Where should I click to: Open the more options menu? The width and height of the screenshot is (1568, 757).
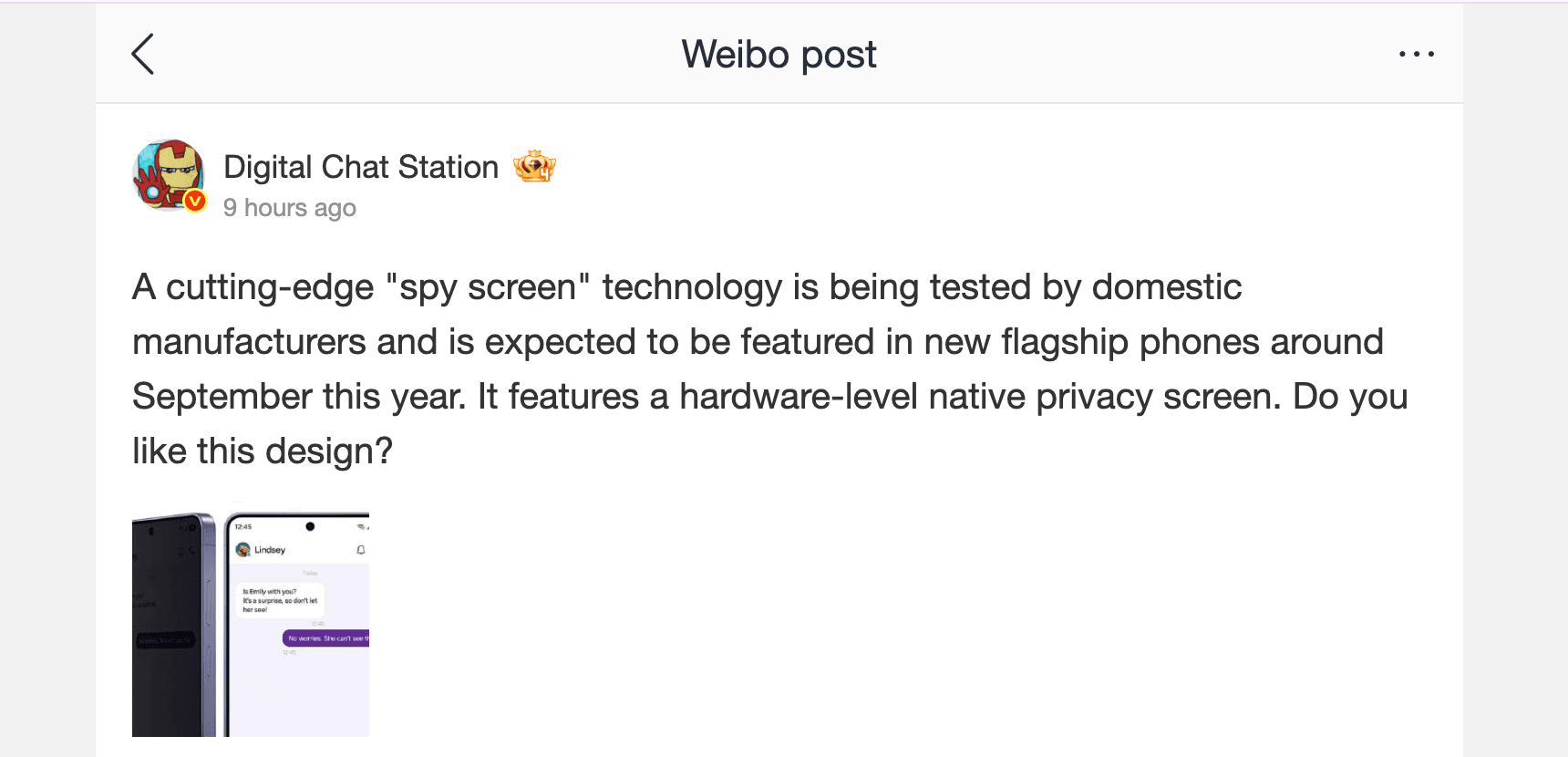[x=1416, y=54]
